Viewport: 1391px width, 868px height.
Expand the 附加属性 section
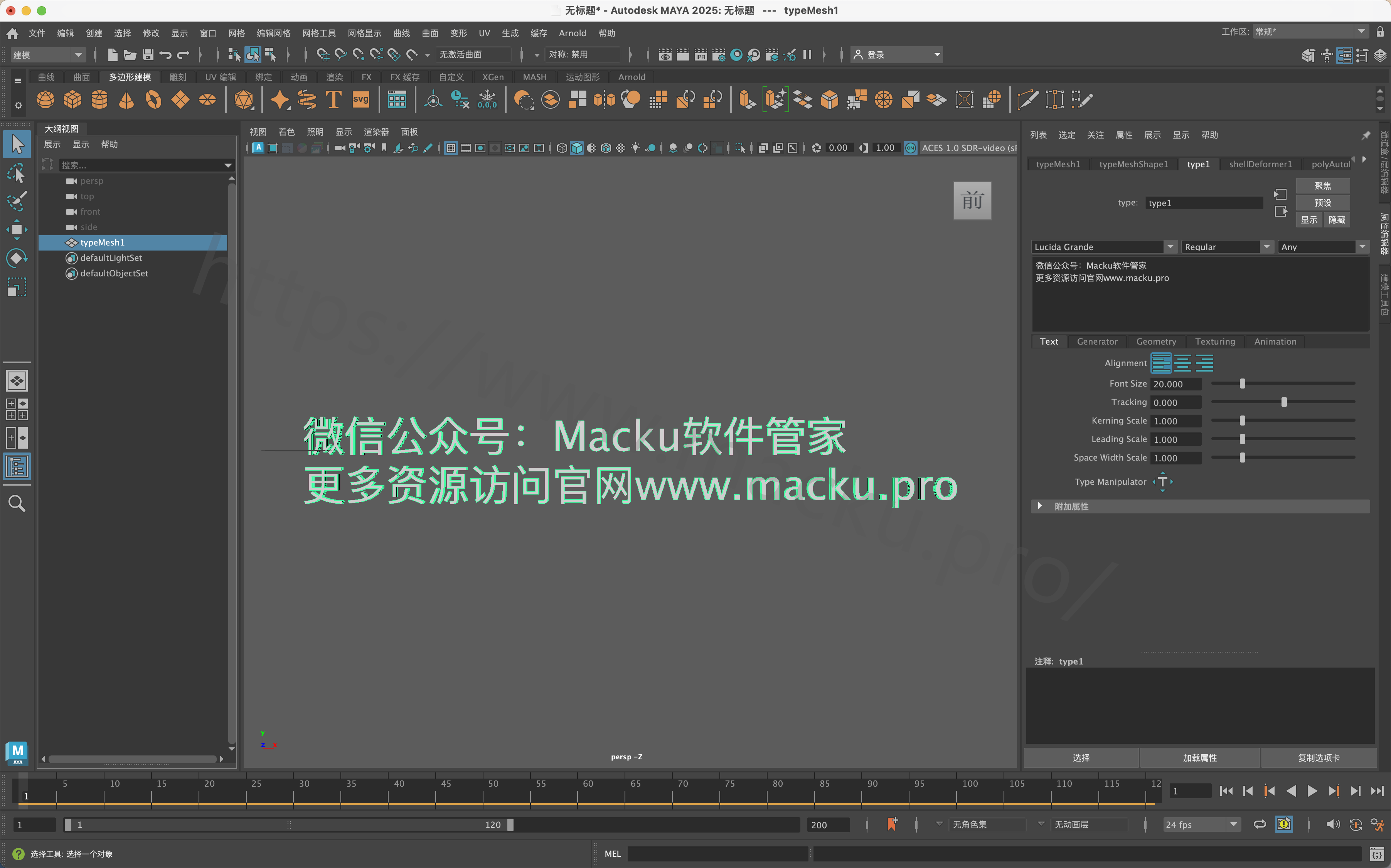tap(1201, 506)
